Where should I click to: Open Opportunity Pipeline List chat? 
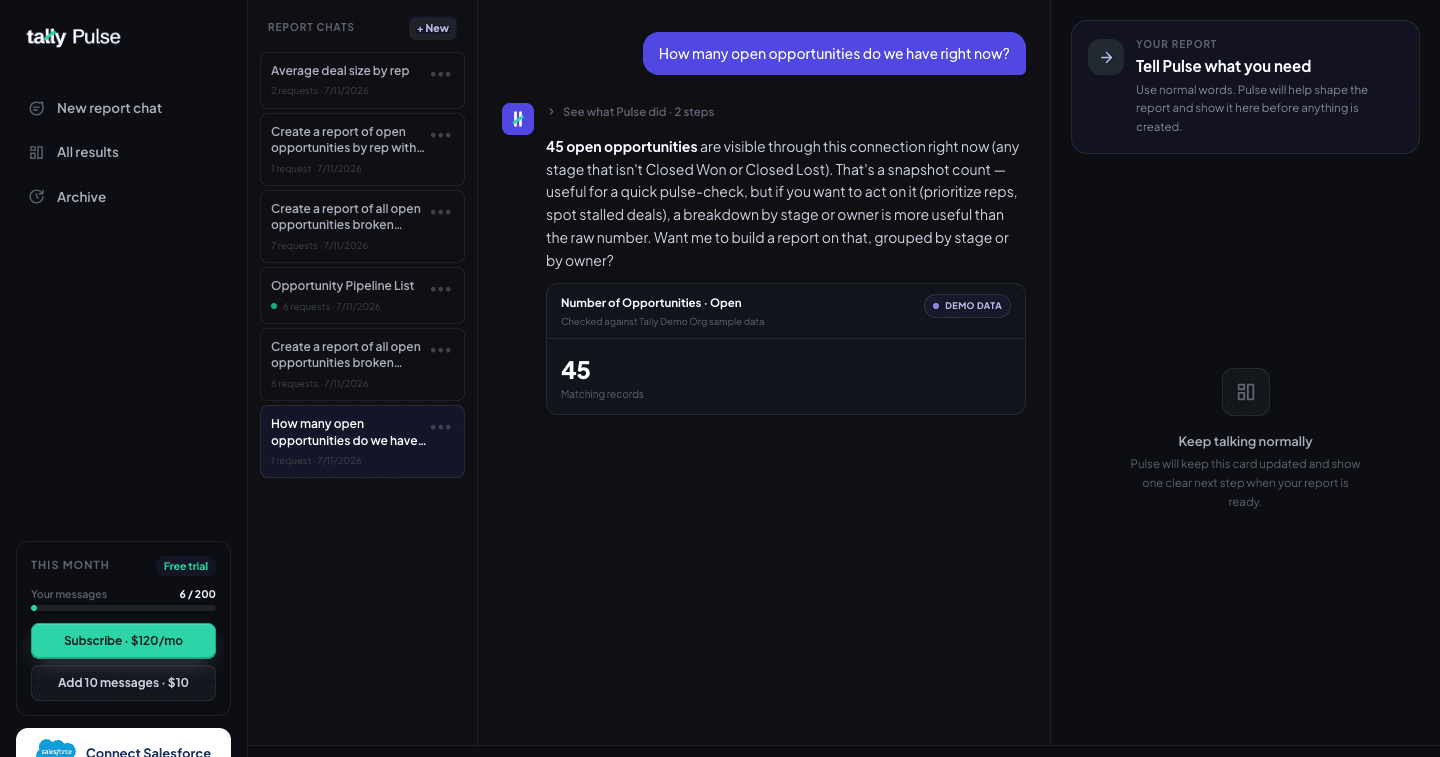pos(362,295)
